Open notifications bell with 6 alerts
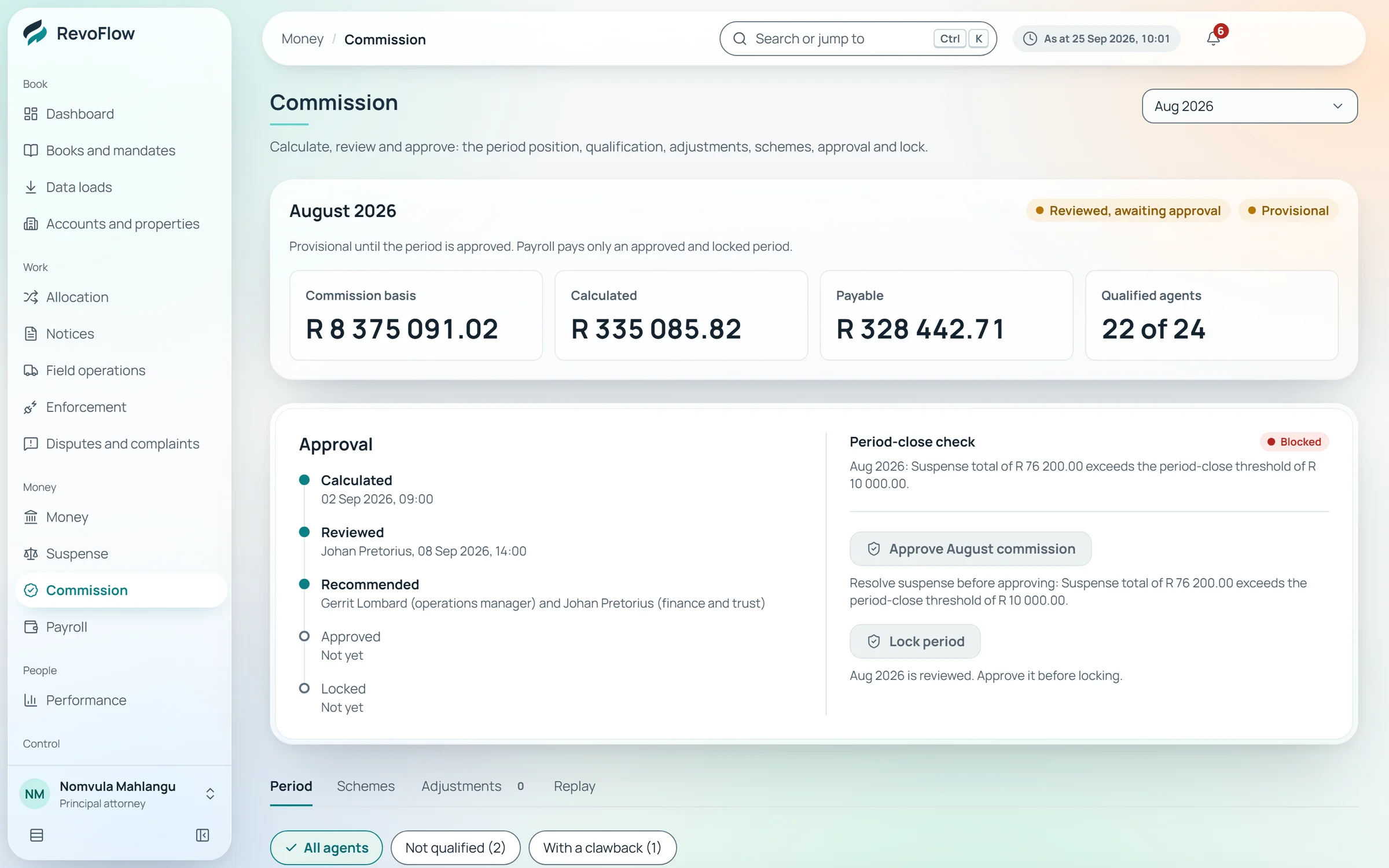This screenshot has height=868, width=1389. (x=1214, y=39)
